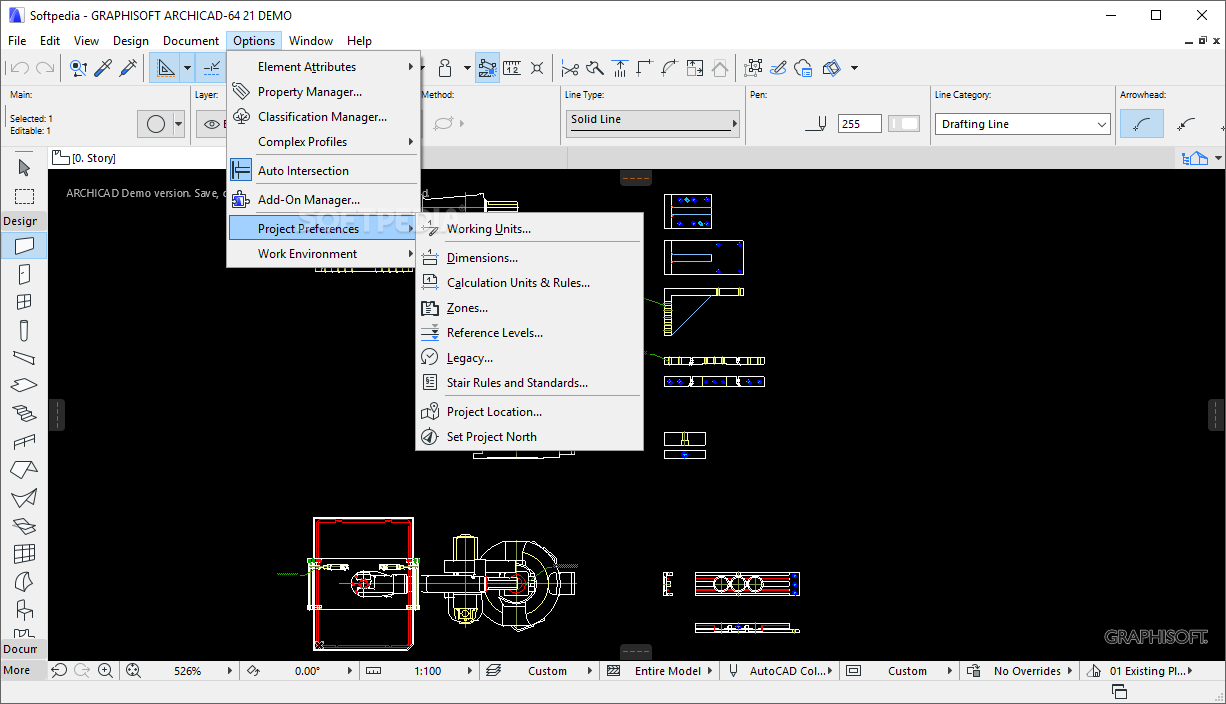1226x704 pixels.
Task: Select the Object chair tool
Action: pyautogui.click(x=24, y=609)
